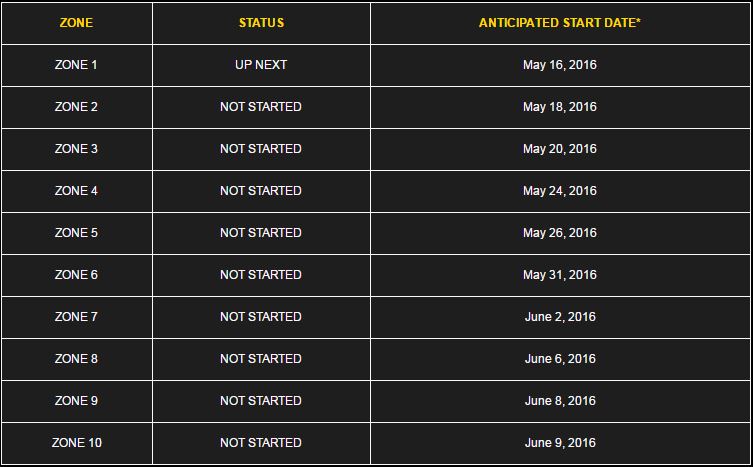Screen dimensions: 753x467
Task: Select the May 16, 2016 date cell
Action: 560,65
